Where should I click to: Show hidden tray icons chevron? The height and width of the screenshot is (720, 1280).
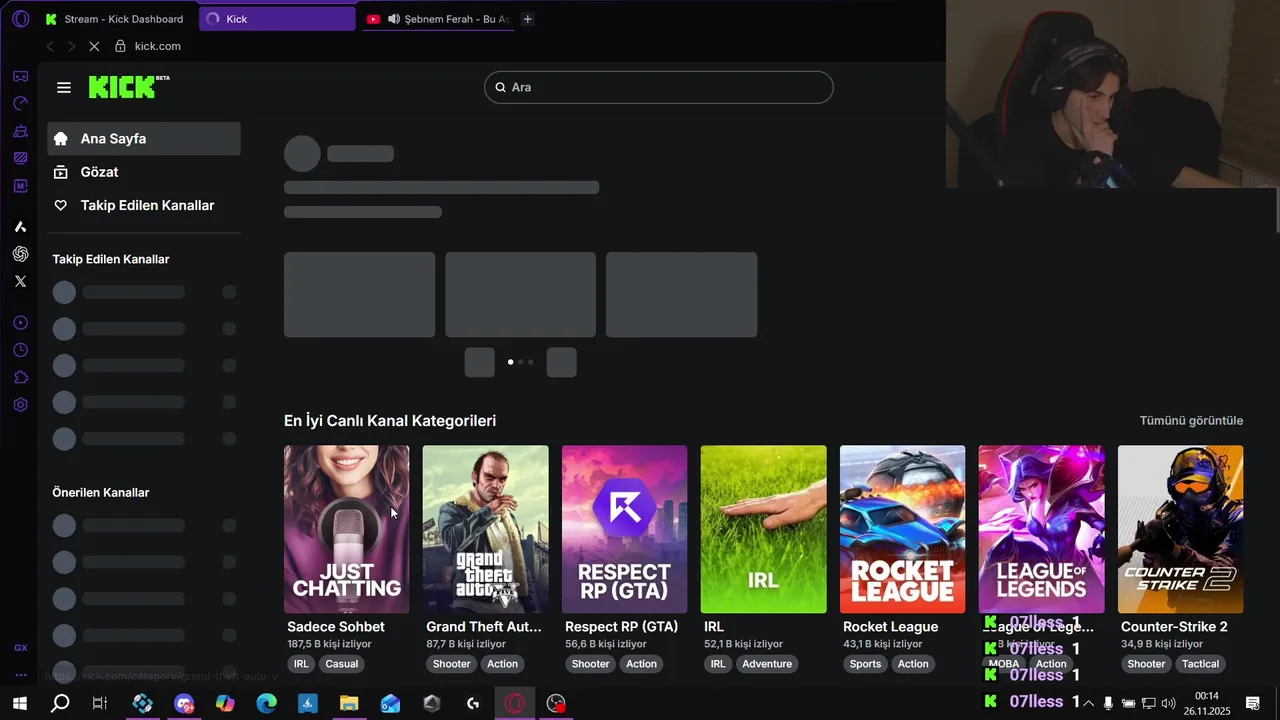pyautogui.click(x=1088, y=703)
